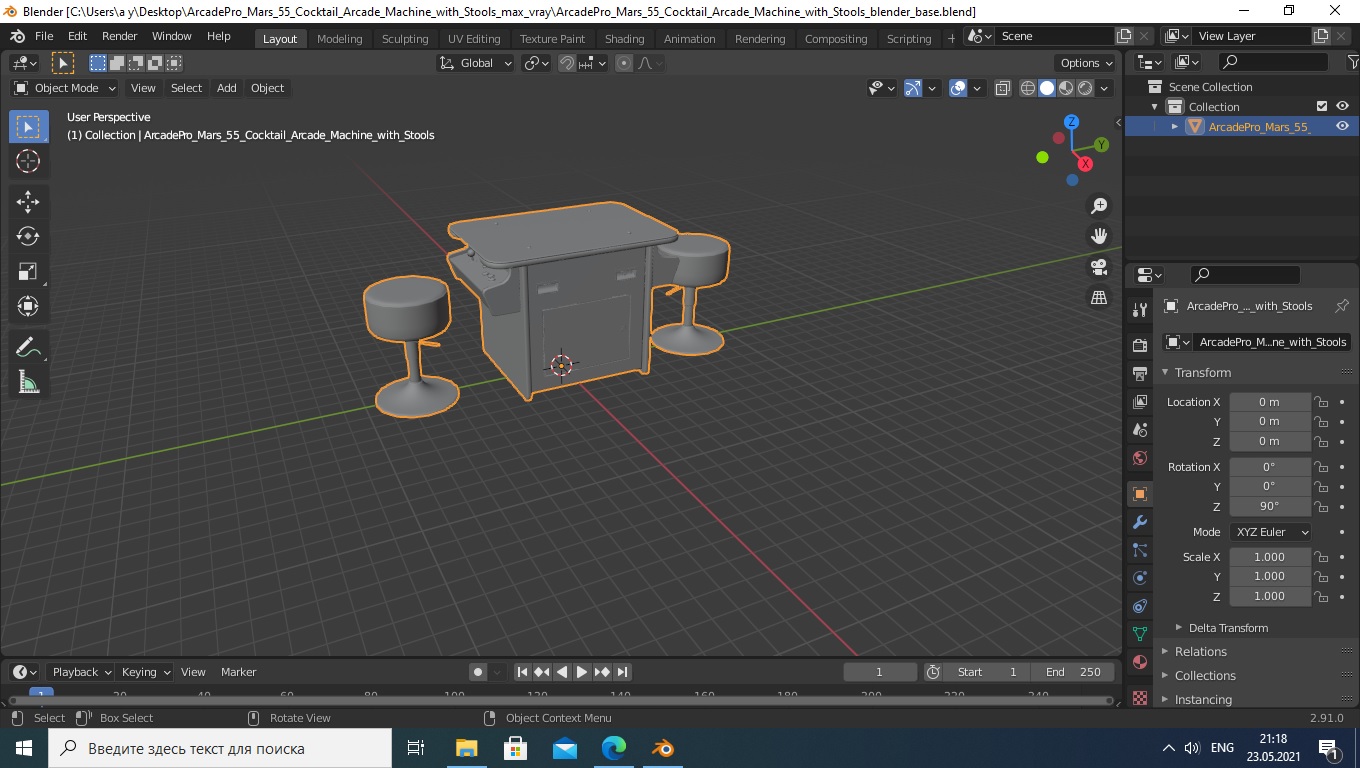Open the Modifier properties wrench tab
This screenshot has width=1360, height=768.
(1139, 522)
